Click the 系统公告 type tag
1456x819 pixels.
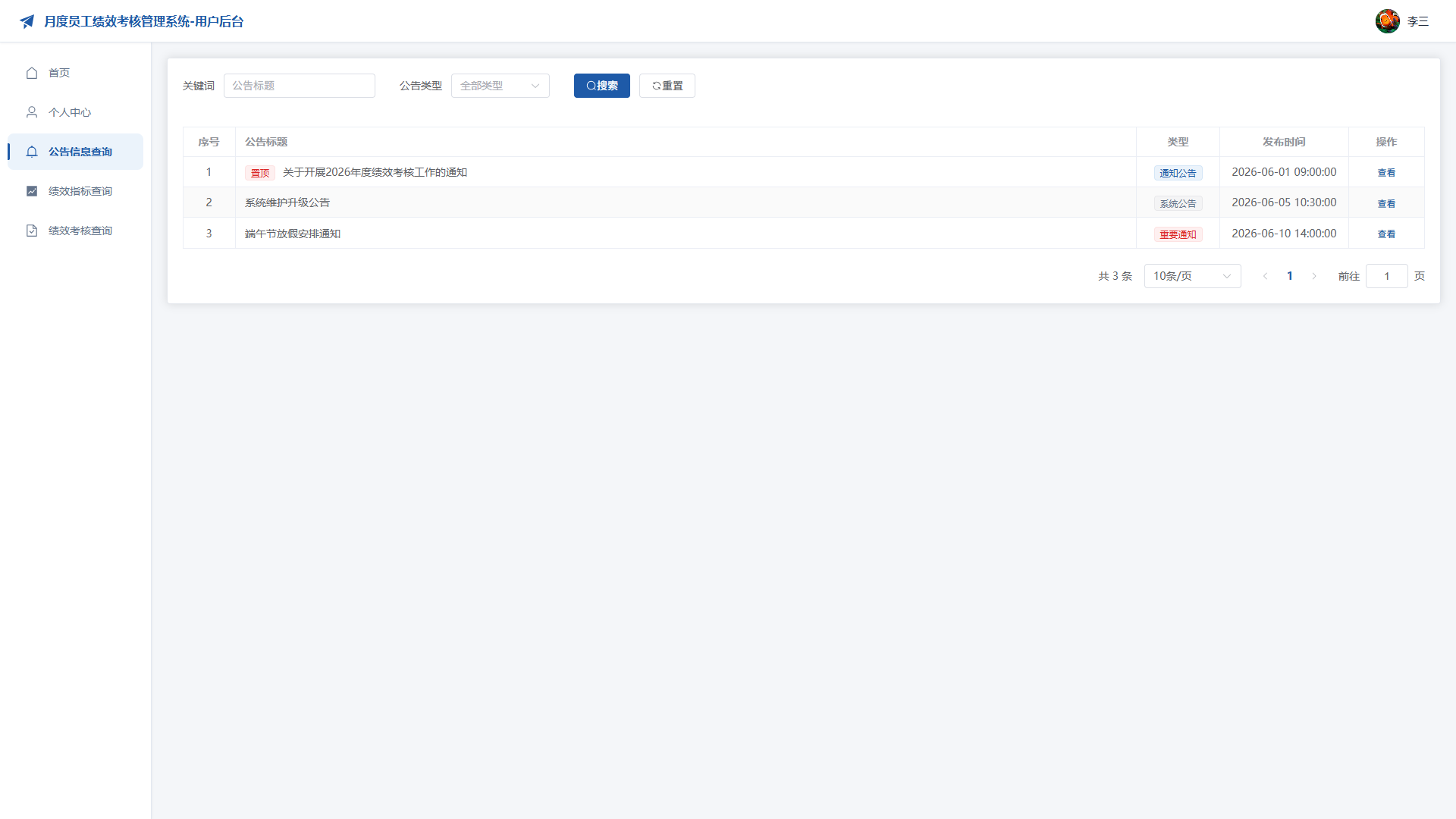pyautogui.click(x=1178, y=203)
